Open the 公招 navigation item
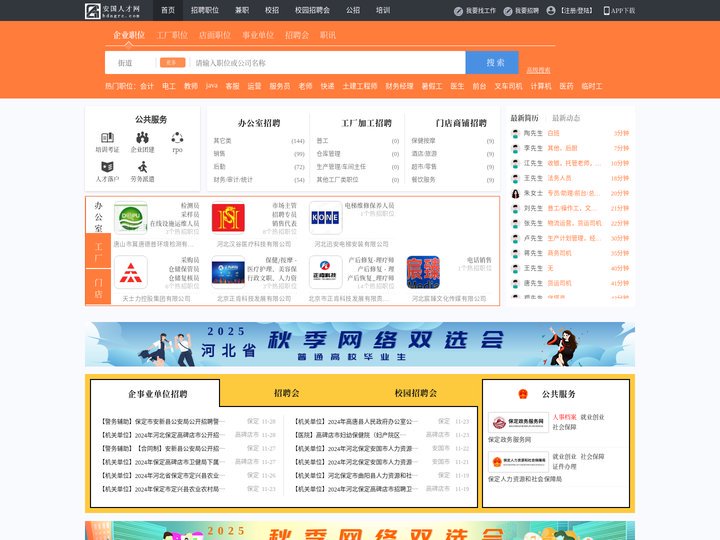720x540 pixels. (x=353, y=10)
